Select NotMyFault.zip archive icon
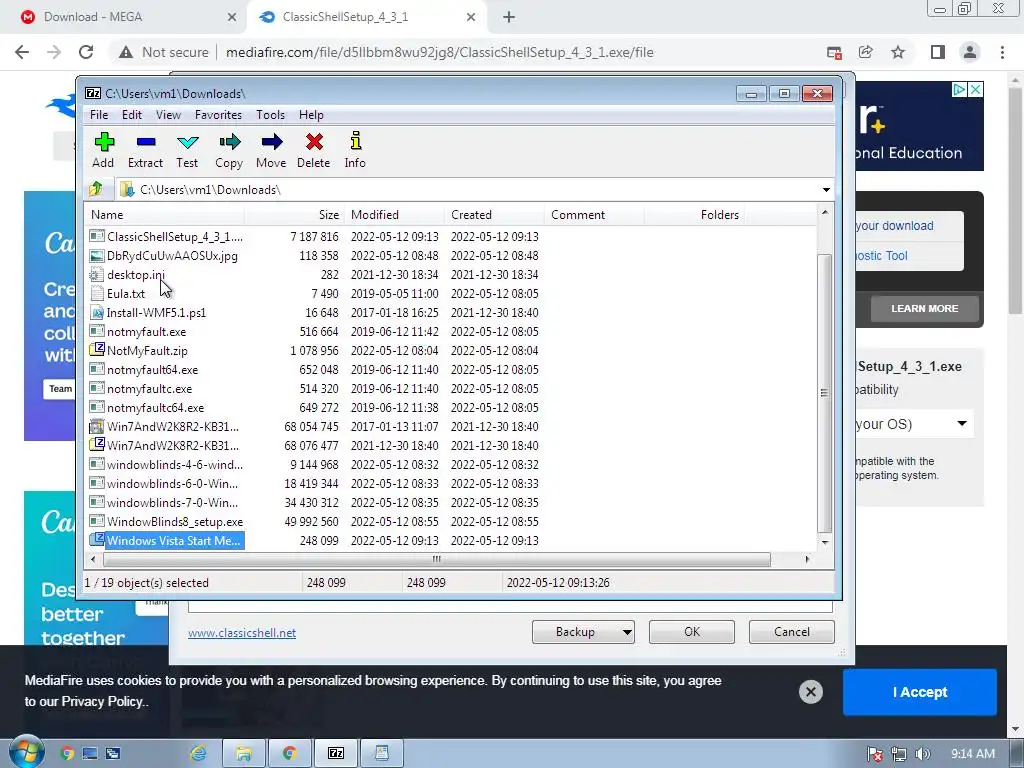 (97, 350)
